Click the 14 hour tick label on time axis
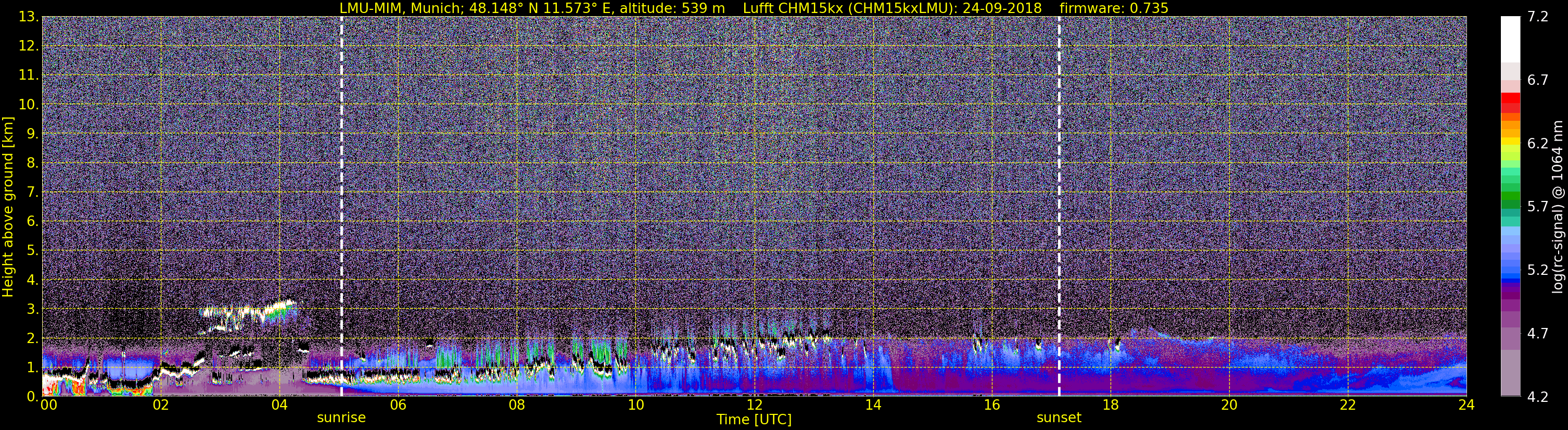This screenshot has width=1568, height=430. pos(873,405)
